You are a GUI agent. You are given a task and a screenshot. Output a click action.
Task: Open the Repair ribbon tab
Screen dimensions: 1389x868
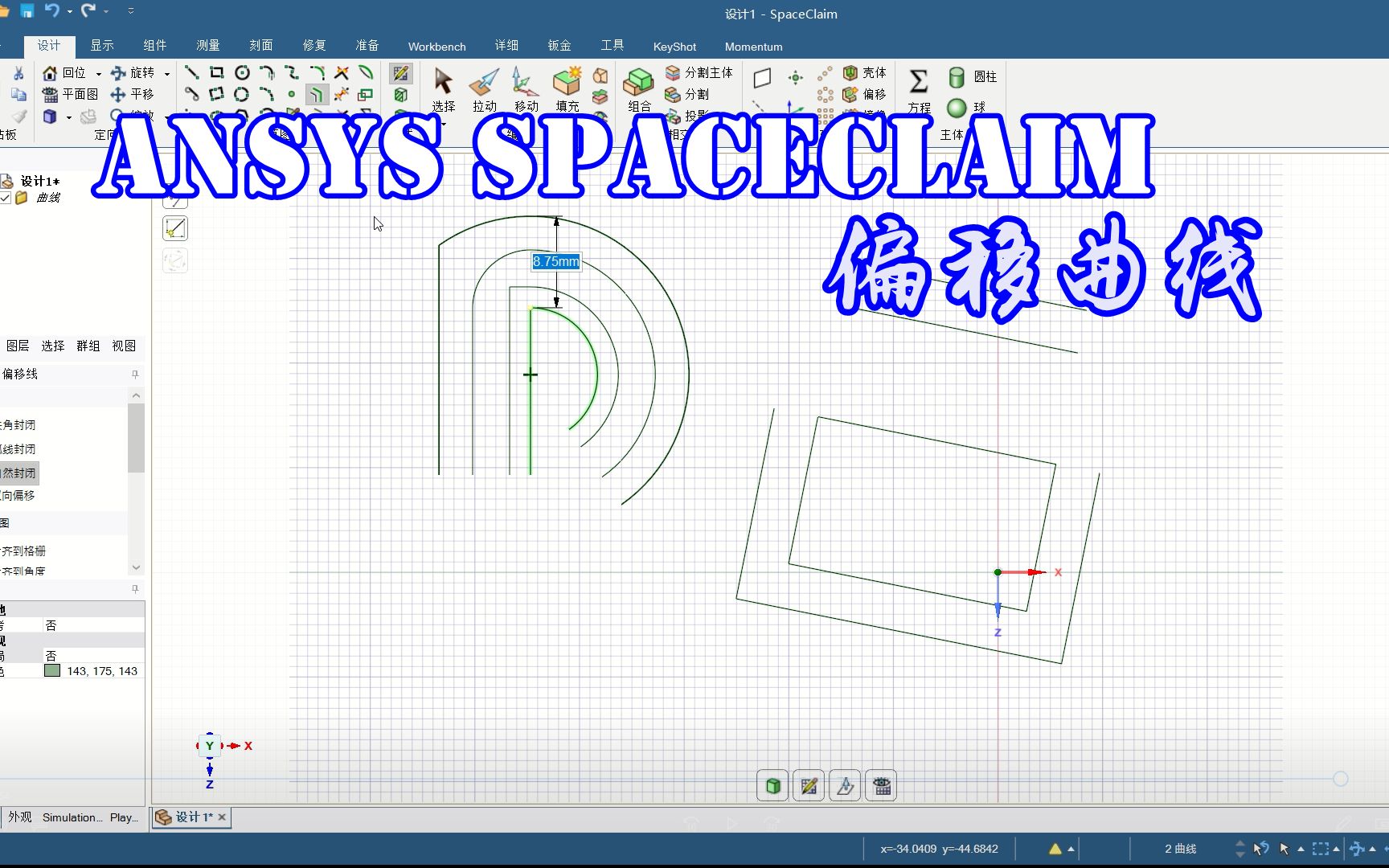[314, 46]
